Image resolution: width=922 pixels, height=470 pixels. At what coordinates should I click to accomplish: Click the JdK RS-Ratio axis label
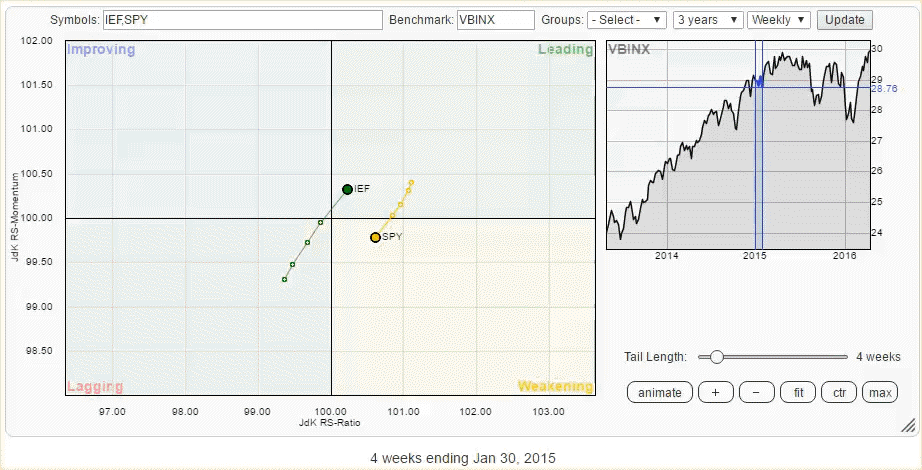point(329,423)
